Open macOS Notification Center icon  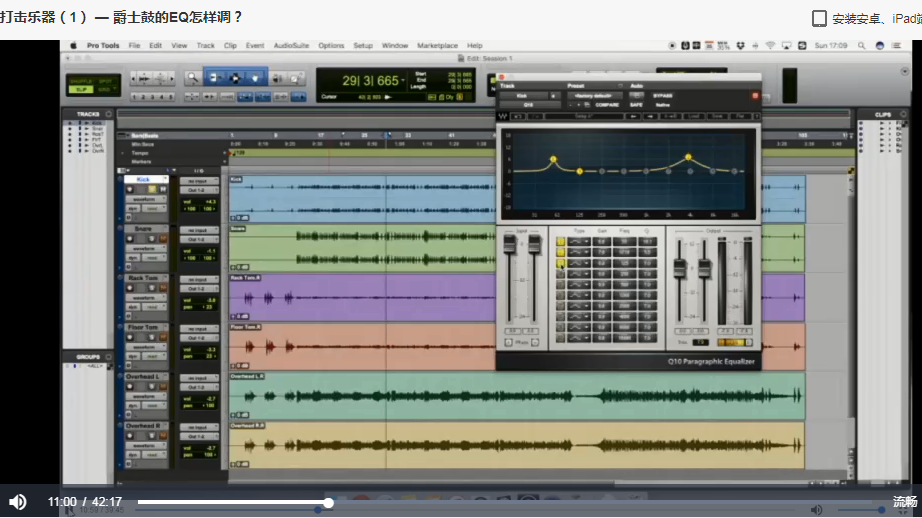pyautogui.click(x=896, y=45)
